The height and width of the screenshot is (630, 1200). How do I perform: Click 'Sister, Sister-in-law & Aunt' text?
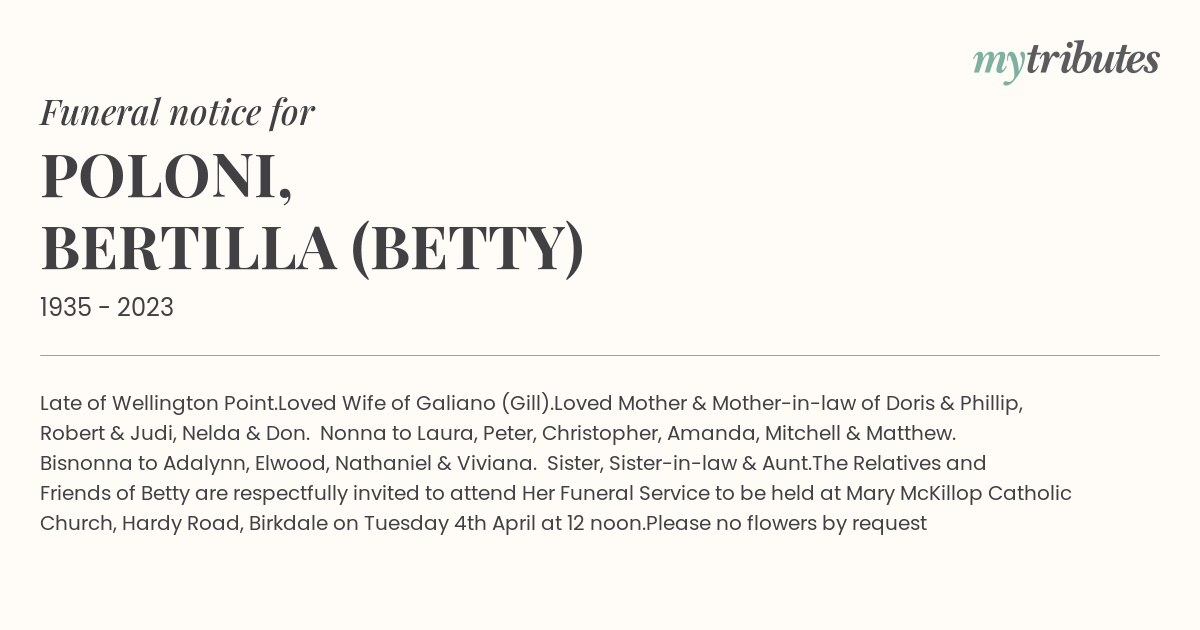coord(680,464)
